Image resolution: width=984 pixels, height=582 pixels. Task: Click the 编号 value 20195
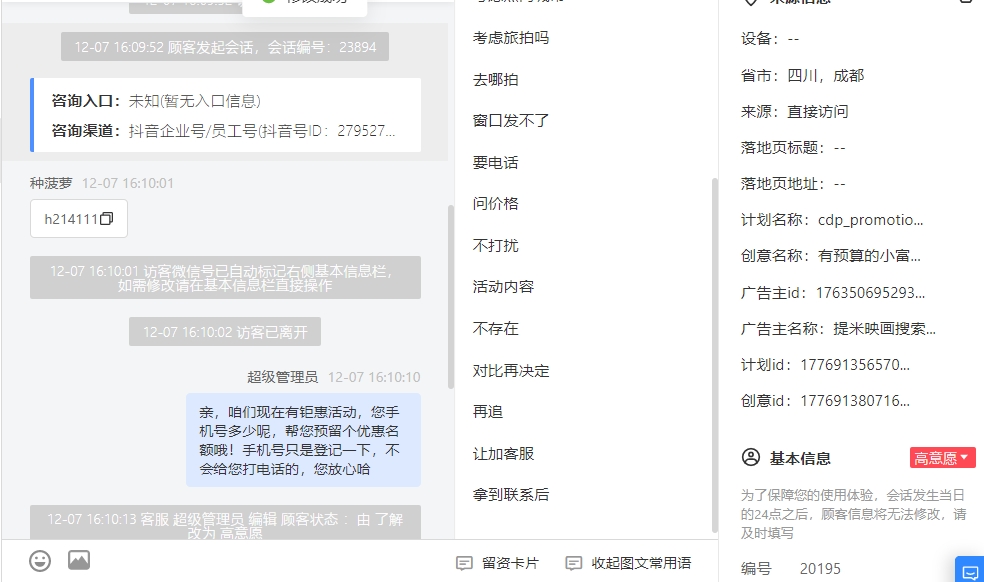(x=820, y=569)
